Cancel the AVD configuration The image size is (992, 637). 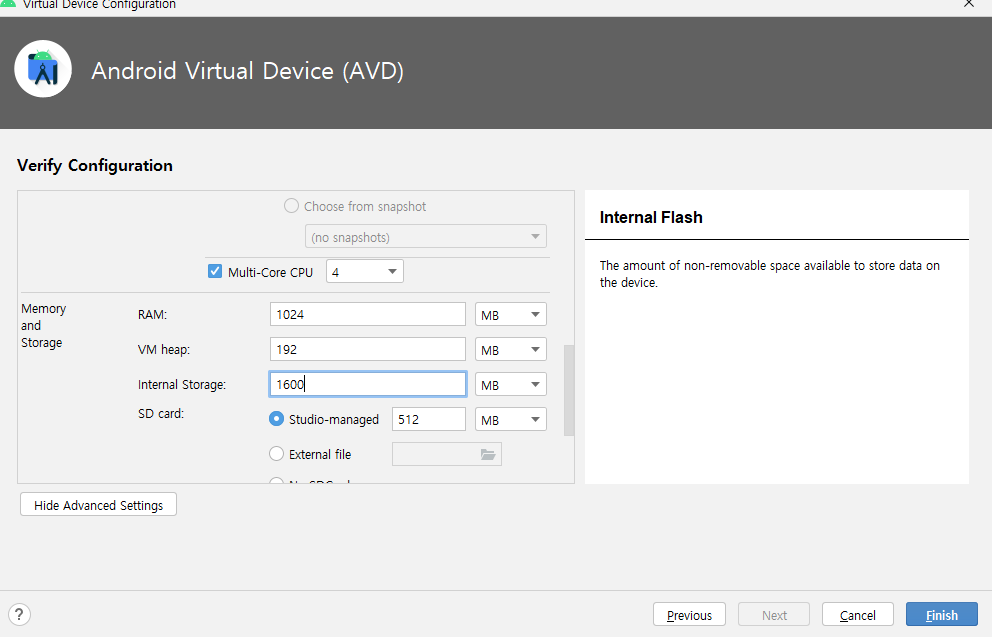[857, 615]
